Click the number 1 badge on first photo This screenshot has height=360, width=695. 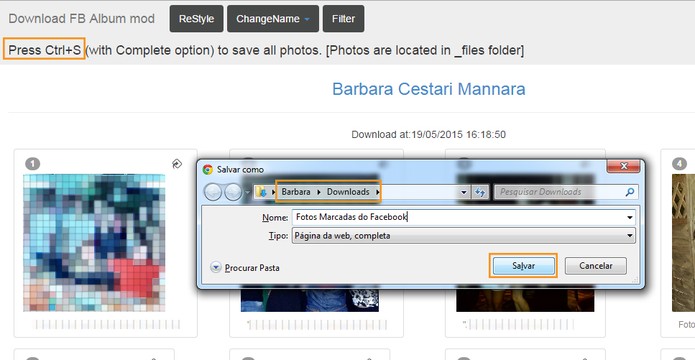(x=32, y=164)
